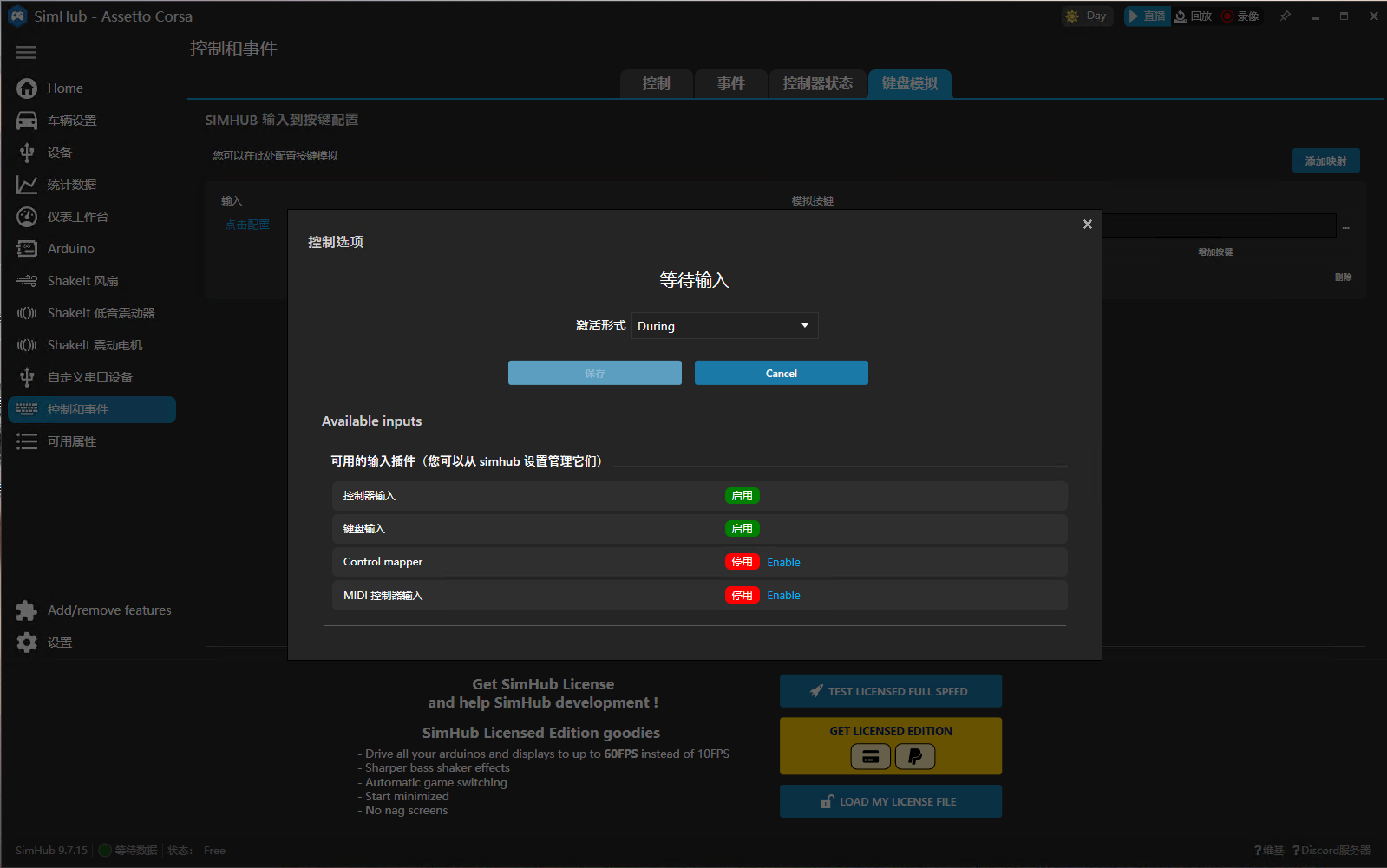Toggle the Day theme button
The image size is (1387, 868).
[x=1087, y=16]
